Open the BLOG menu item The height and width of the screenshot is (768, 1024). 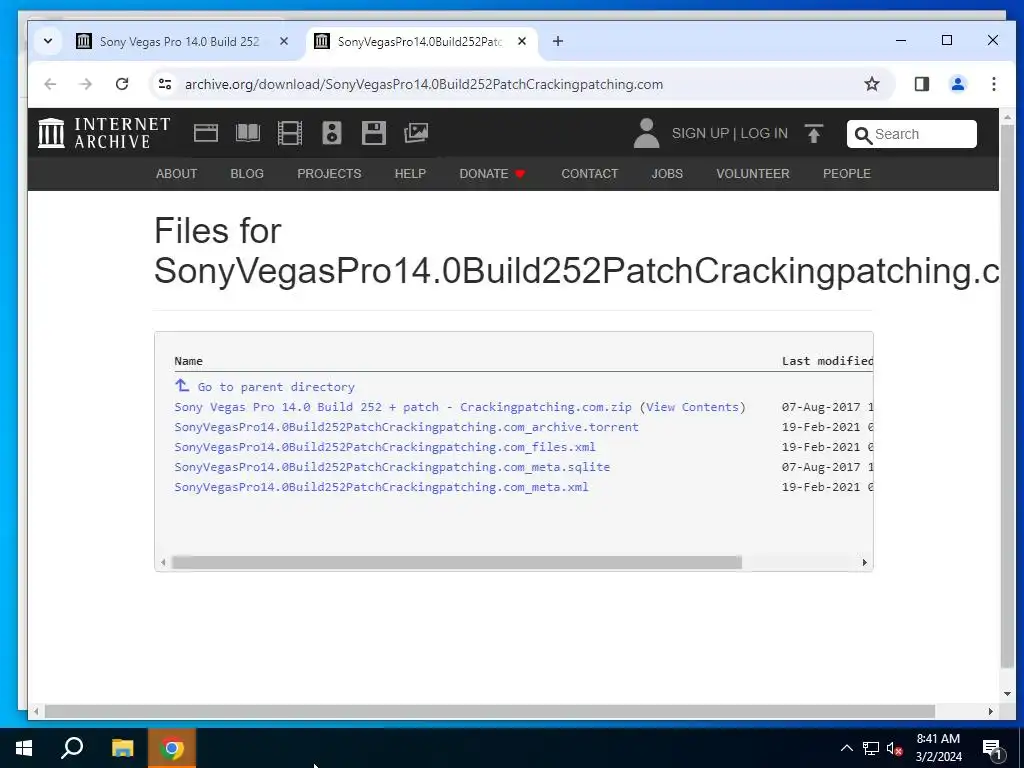coord(247,174)
